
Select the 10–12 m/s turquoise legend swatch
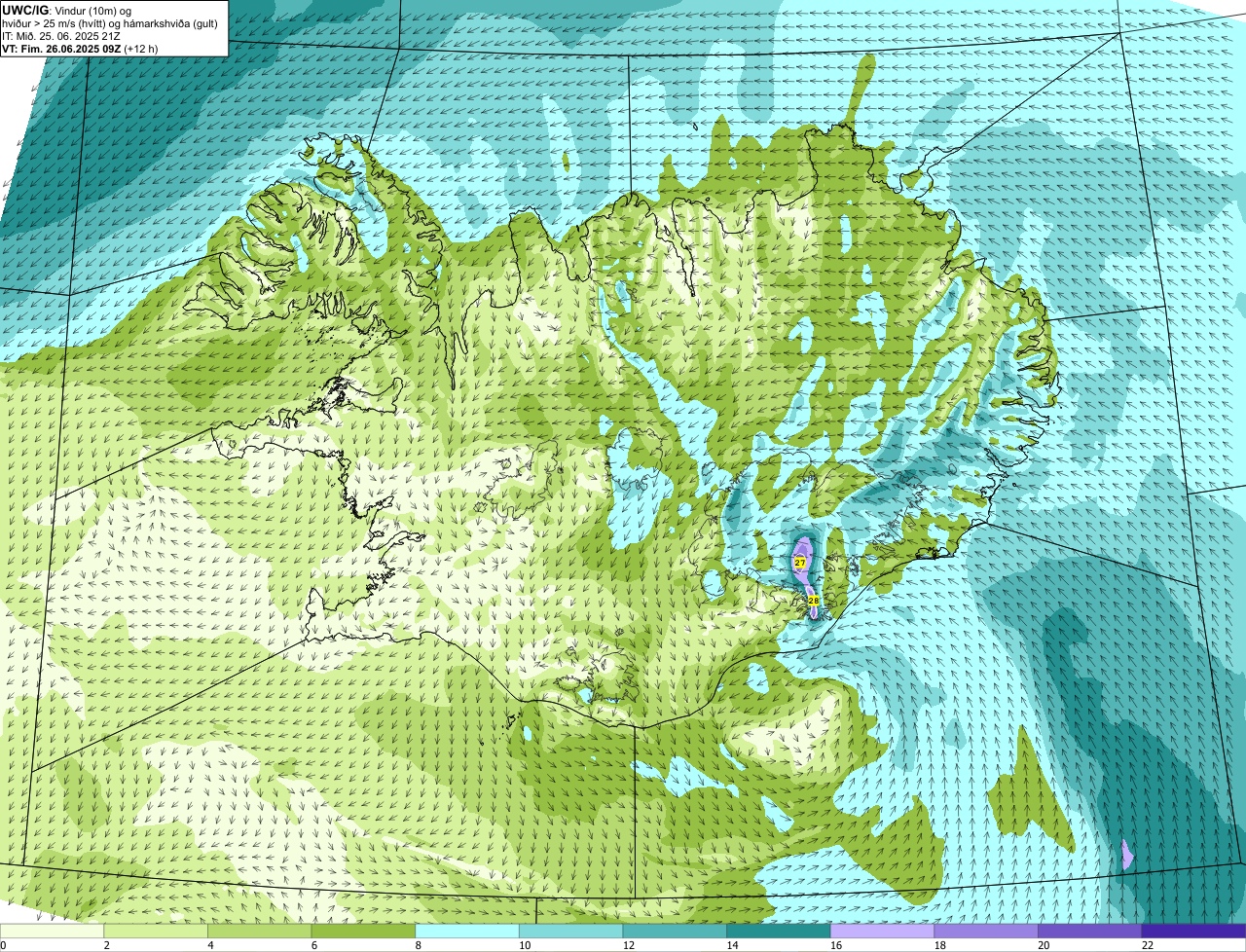click(x=570, y=932)
